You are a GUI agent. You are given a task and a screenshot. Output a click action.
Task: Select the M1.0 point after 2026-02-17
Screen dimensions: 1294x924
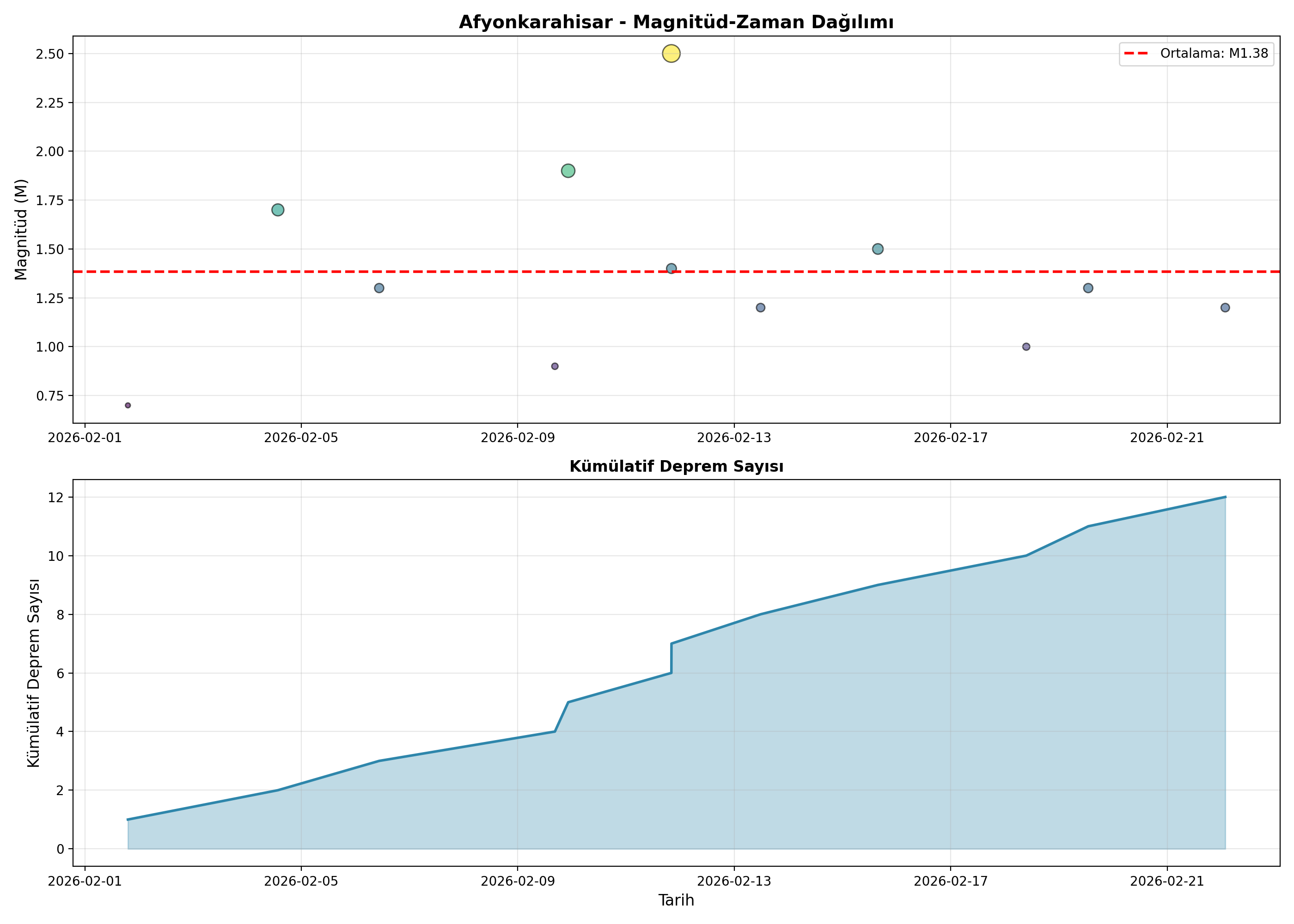pos(1026,346)
